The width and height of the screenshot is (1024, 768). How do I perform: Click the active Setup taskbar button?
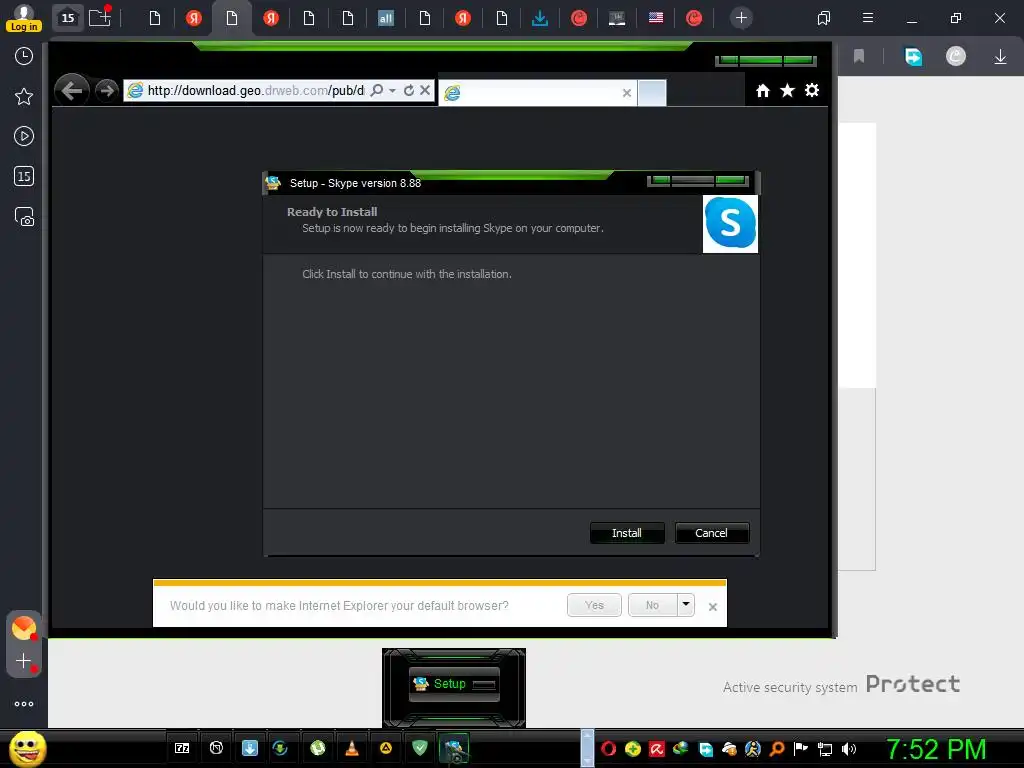click(x=454, y=748)
